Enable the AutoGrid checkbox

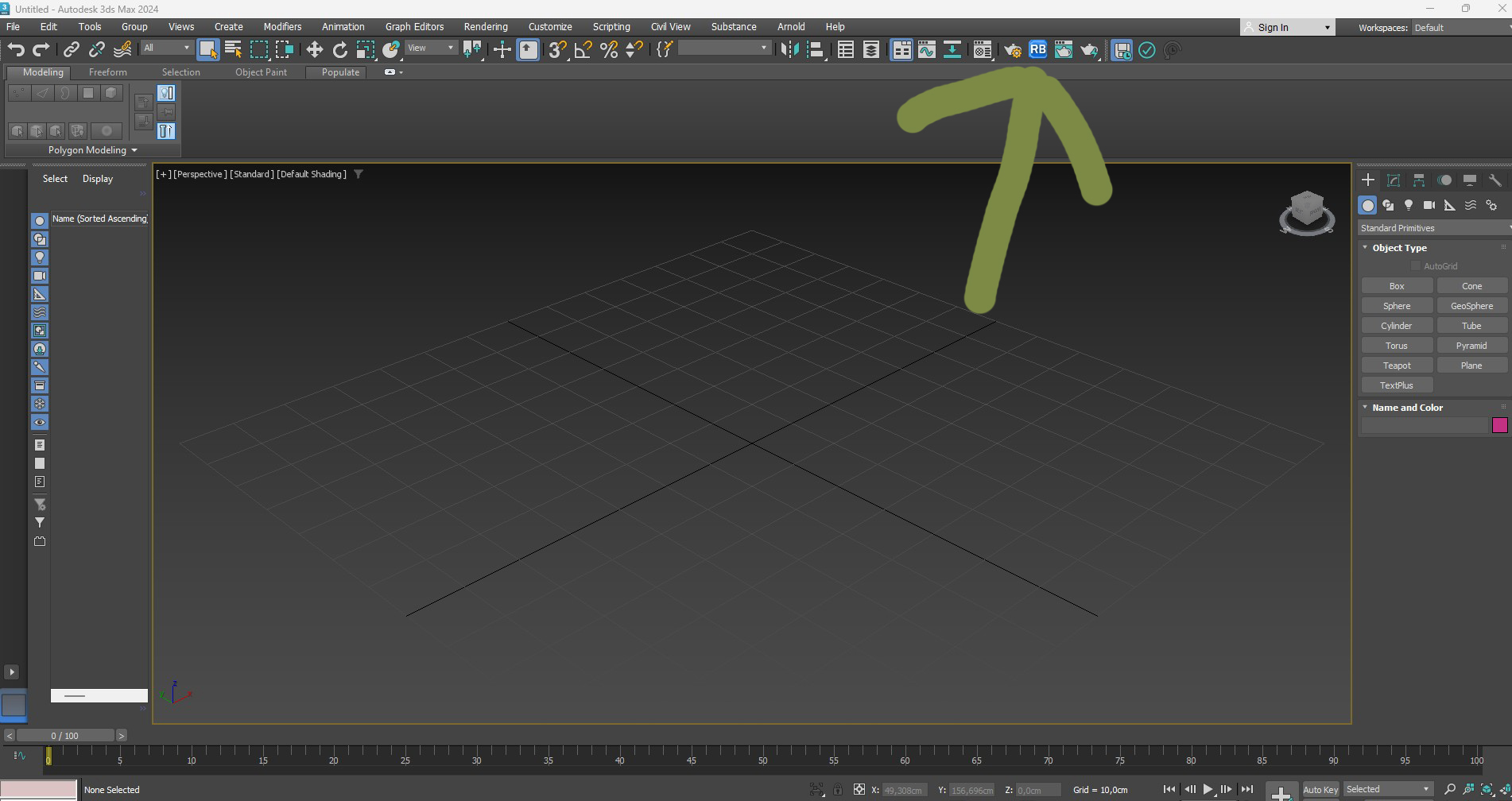[x=1416, y=266]
